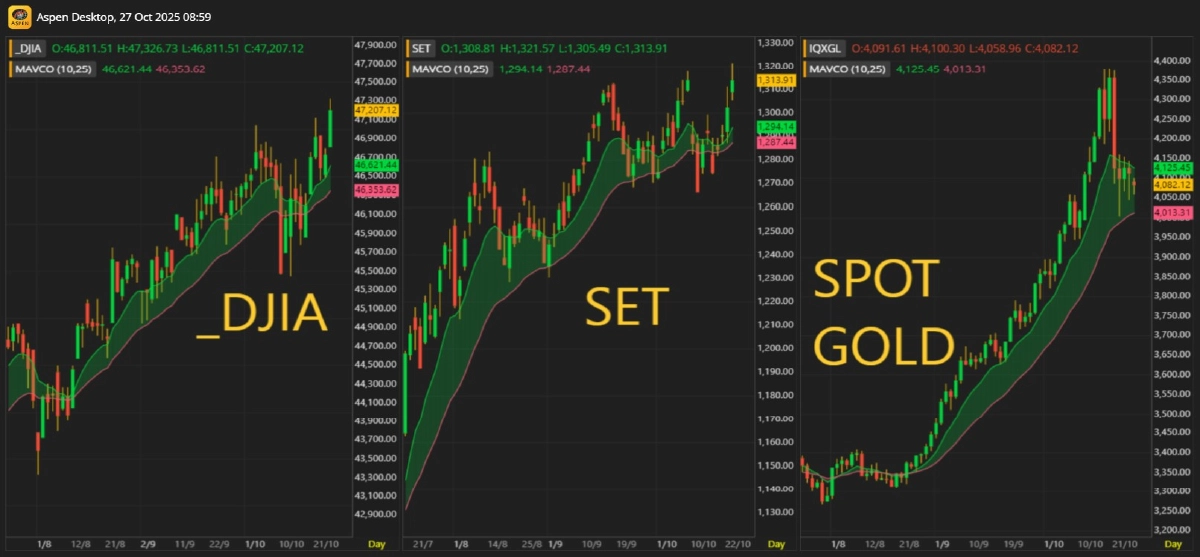The image size is (1200, 557).
Task: Click the red 46,353.62 tag on DJIA axis
Action: [376, 189]
